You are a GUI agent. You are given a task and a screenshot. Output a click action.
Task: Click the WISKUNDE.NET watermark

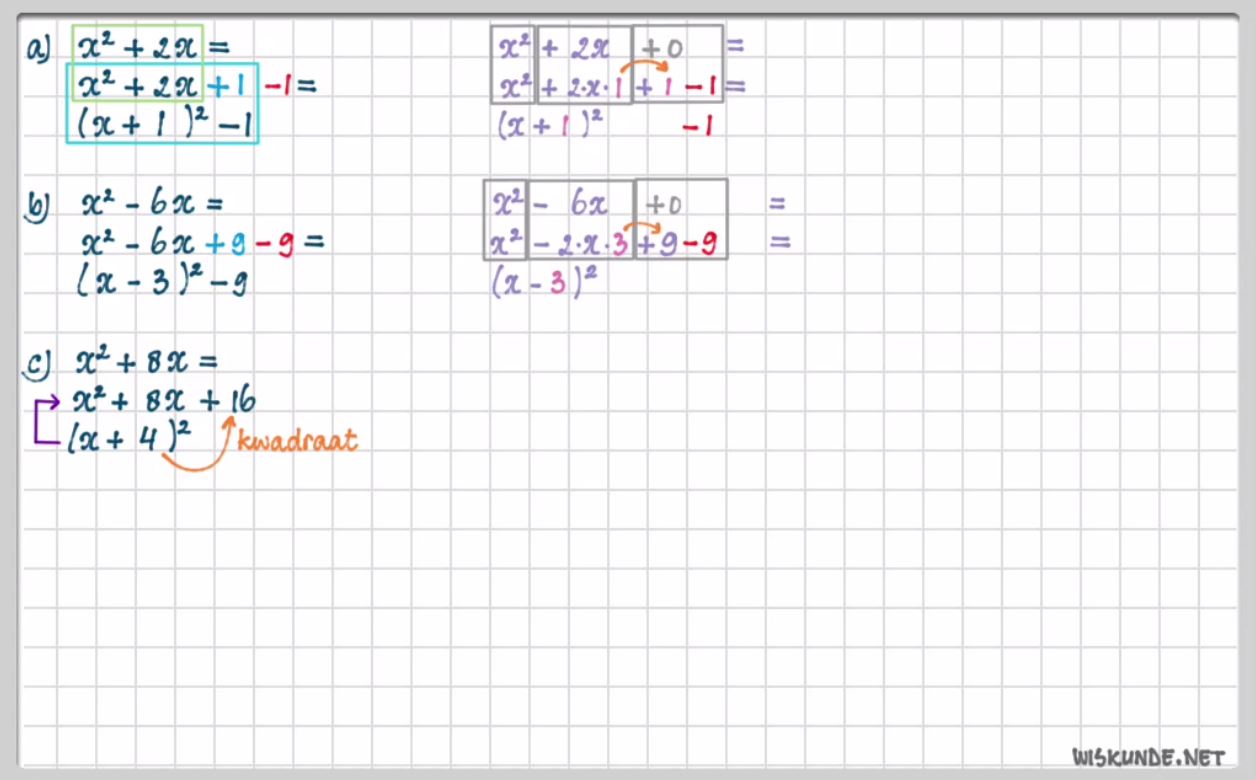tap(1148, 756)
